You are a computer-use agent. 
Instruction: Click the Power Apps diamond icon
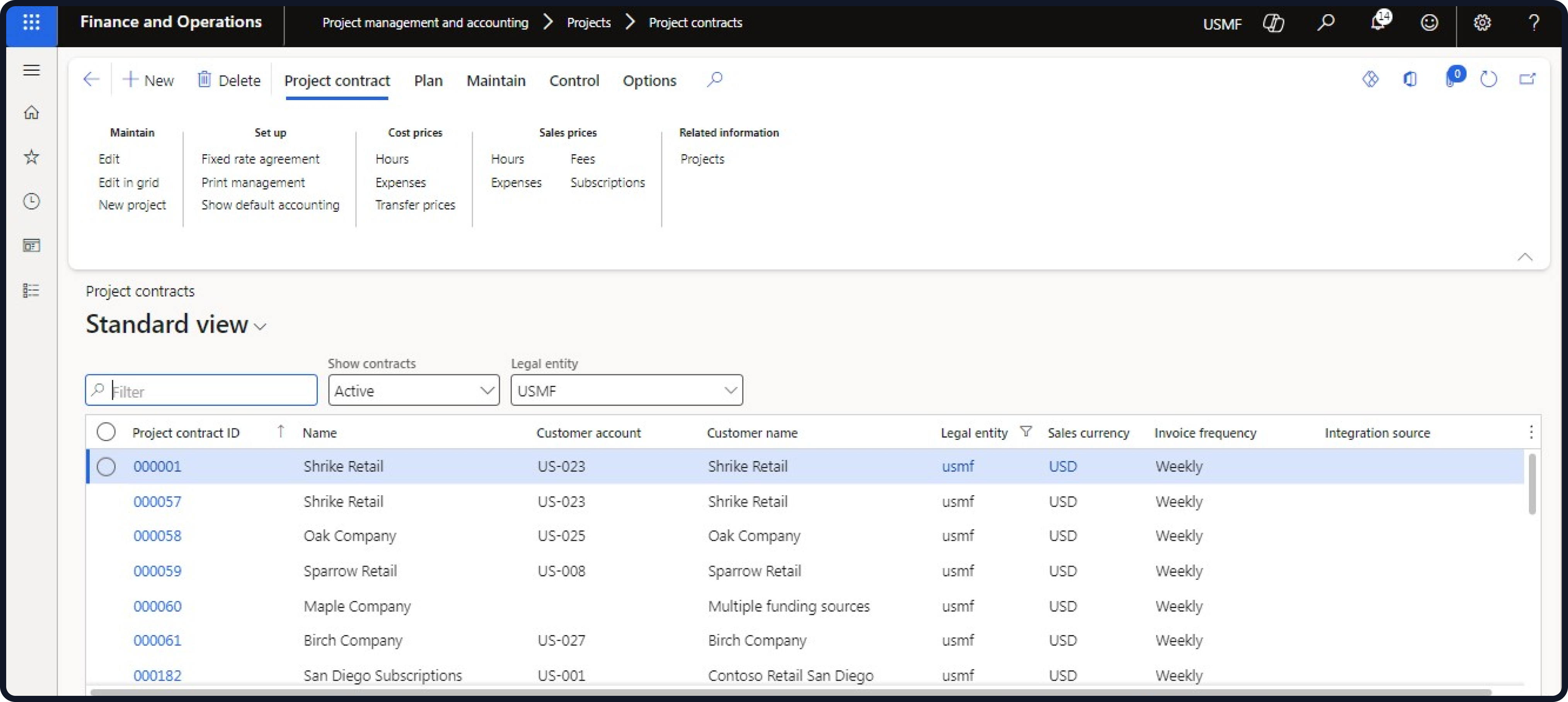(x=1370, y=79)
